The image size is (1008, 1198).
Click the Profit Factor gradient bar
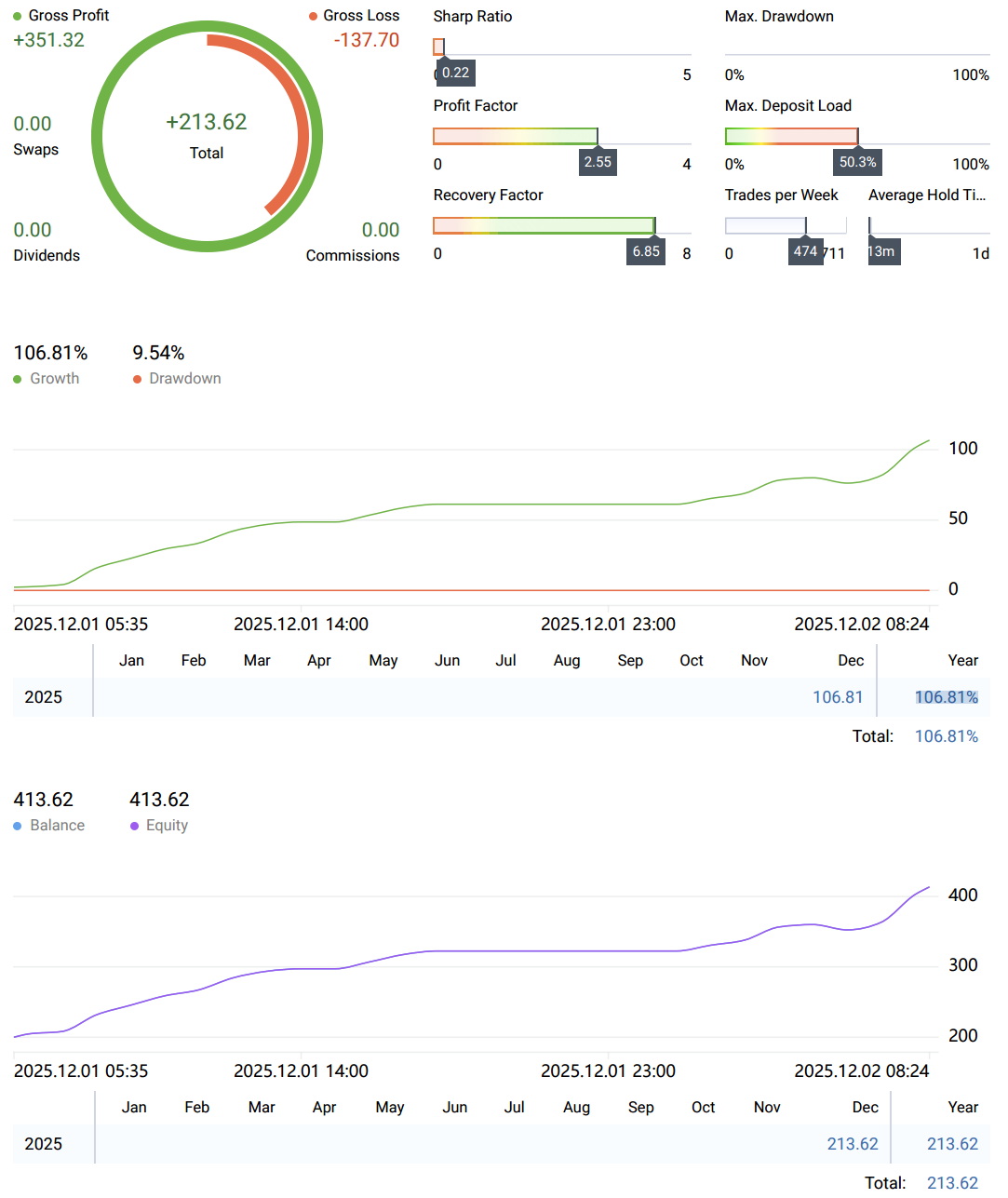coord(515,137)
